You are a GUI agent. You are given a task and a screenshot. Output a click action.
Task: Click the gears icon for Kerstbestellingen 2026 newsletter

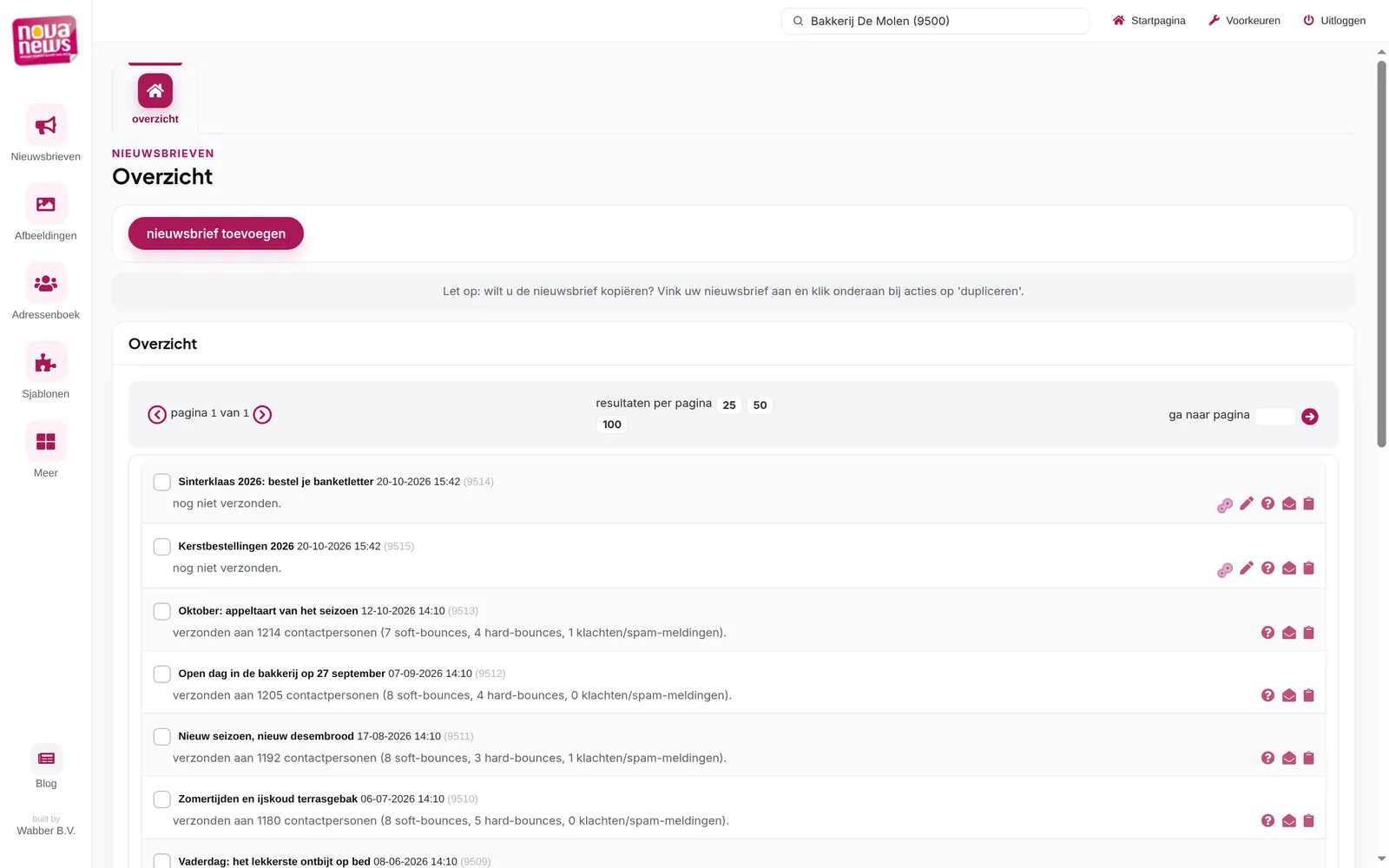click(x=1225, y=570)
